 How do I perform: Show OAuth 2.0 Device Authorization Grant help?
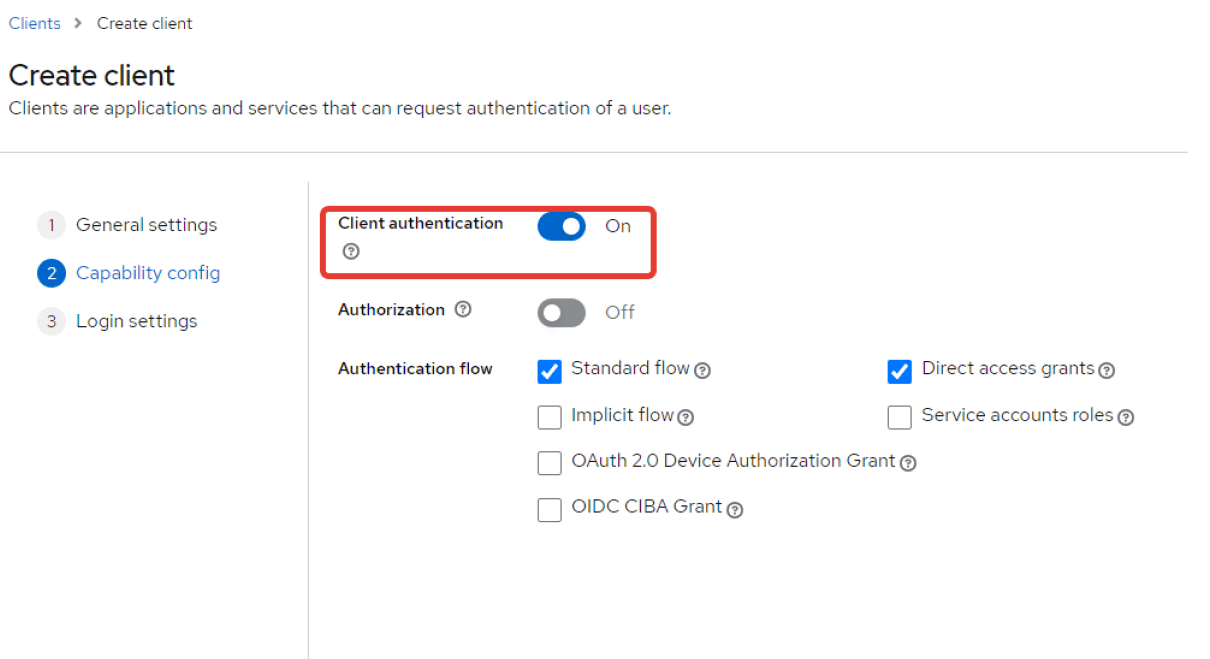908,463
